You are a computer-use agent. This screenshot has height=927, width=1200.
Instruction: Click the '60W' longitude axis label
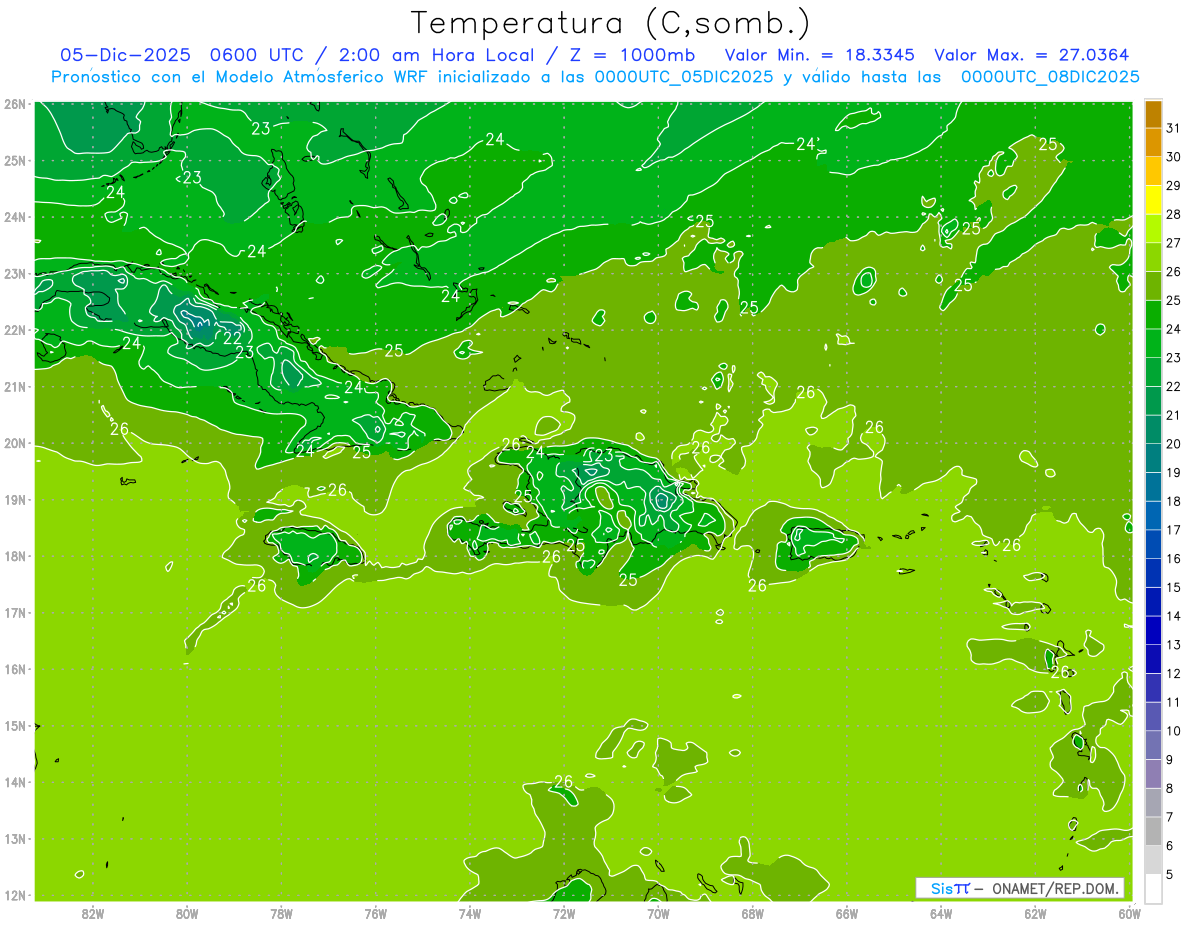coord(1129,912)
